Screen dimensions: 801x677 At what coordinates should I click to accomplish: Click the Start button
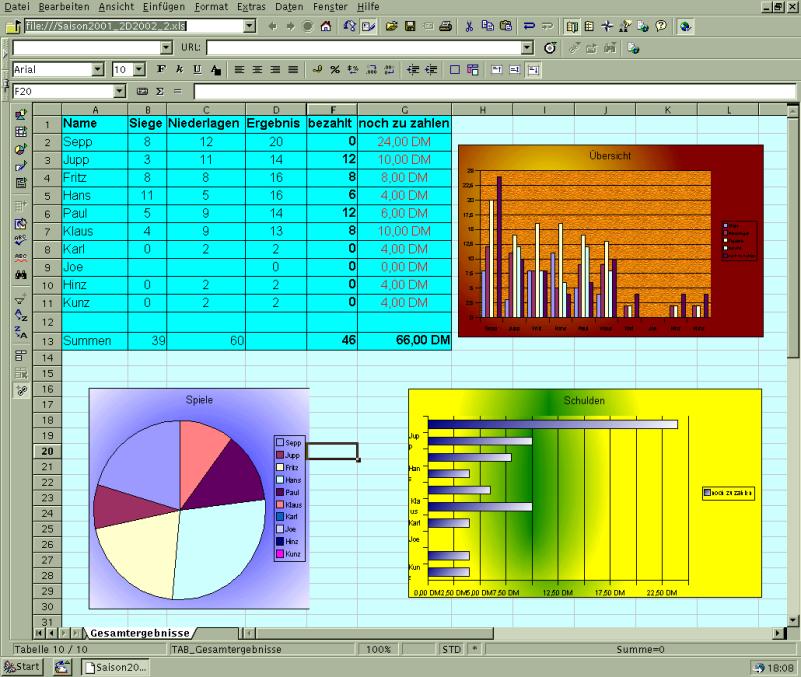(x=22, y=667)
